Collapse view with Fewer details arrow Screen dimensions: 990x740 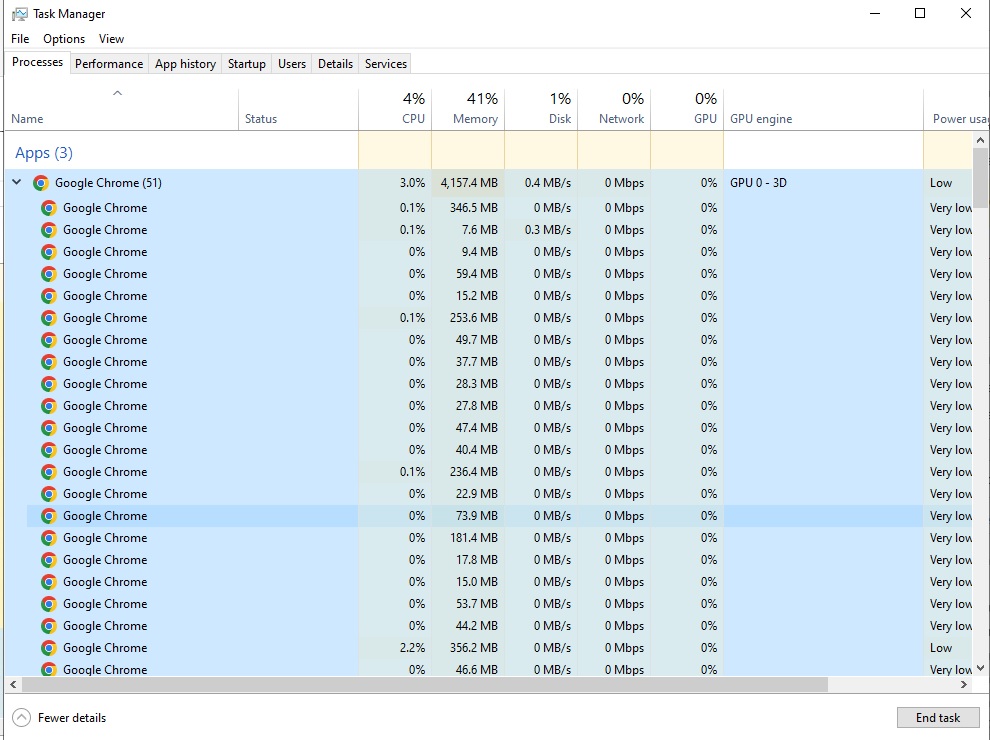[21, 717]
